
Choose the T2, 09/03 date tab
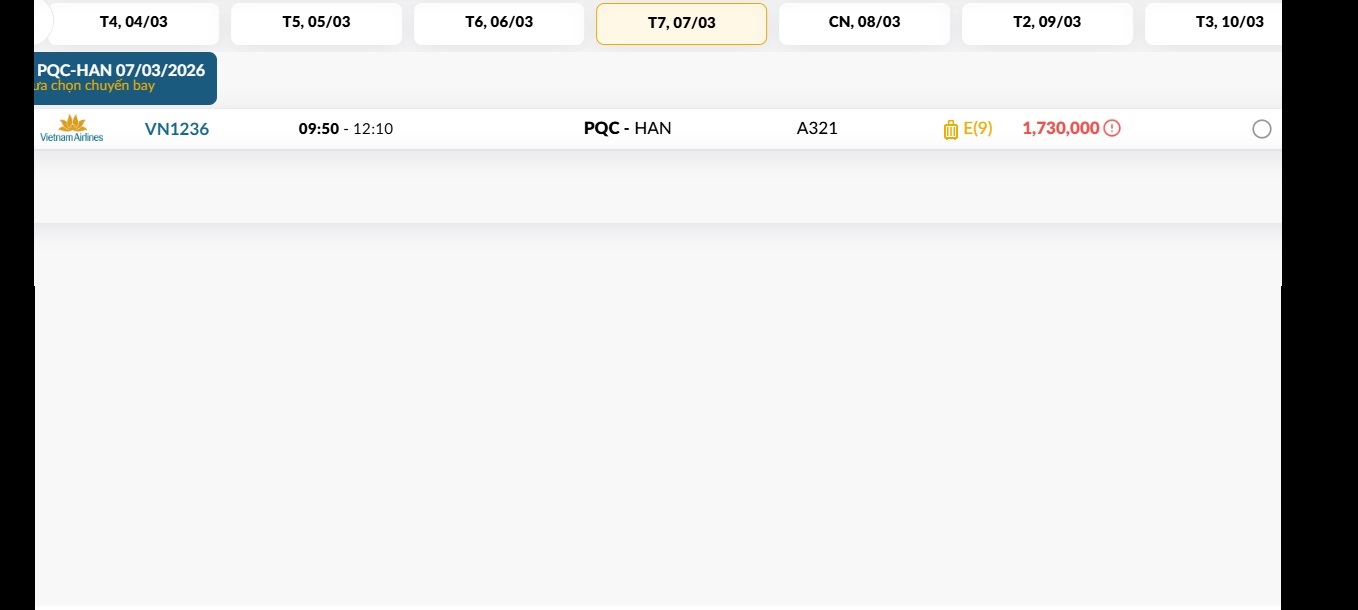point(1047,23)
